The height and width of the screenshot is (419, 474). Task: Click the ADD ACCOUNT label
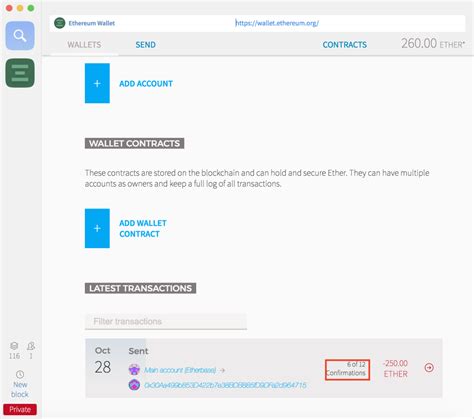pyautogui.click(x=146, y=84)
